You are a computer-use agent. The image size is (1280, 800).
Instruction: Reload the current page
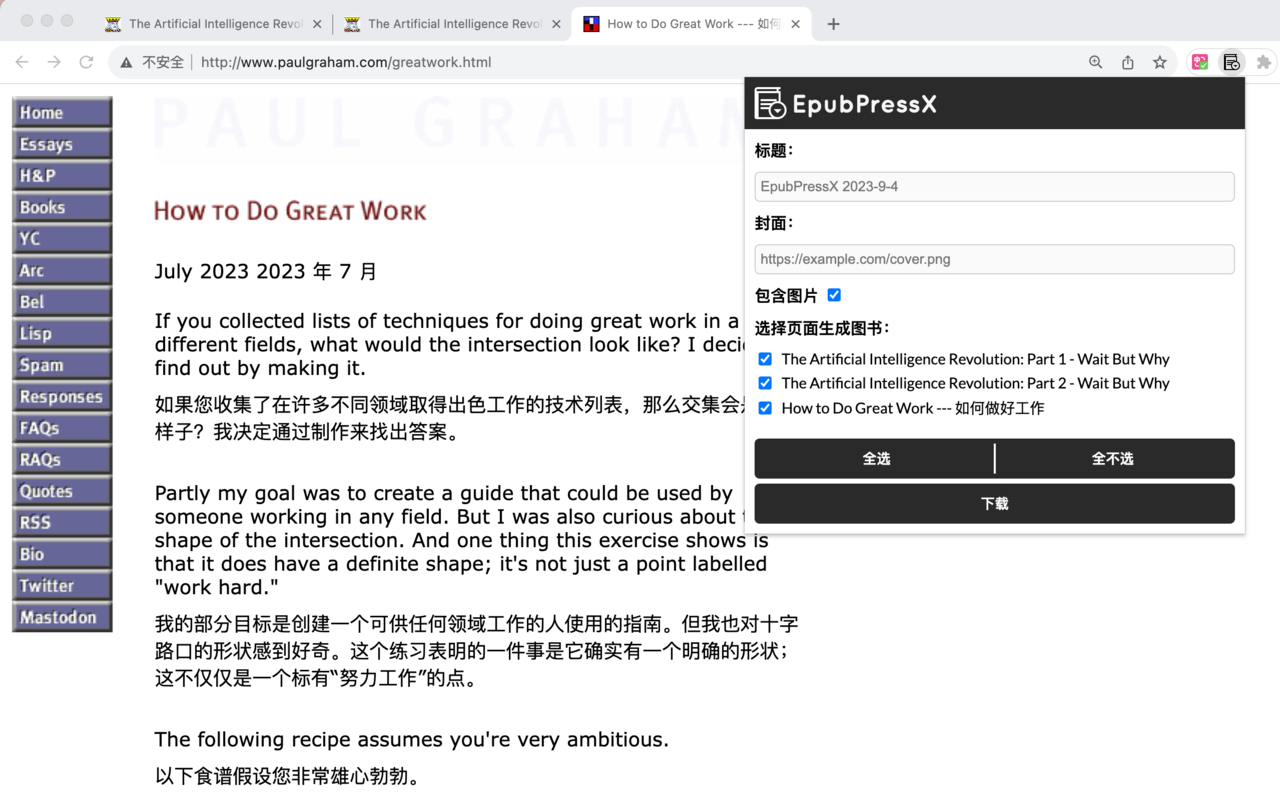pos(86,61)
